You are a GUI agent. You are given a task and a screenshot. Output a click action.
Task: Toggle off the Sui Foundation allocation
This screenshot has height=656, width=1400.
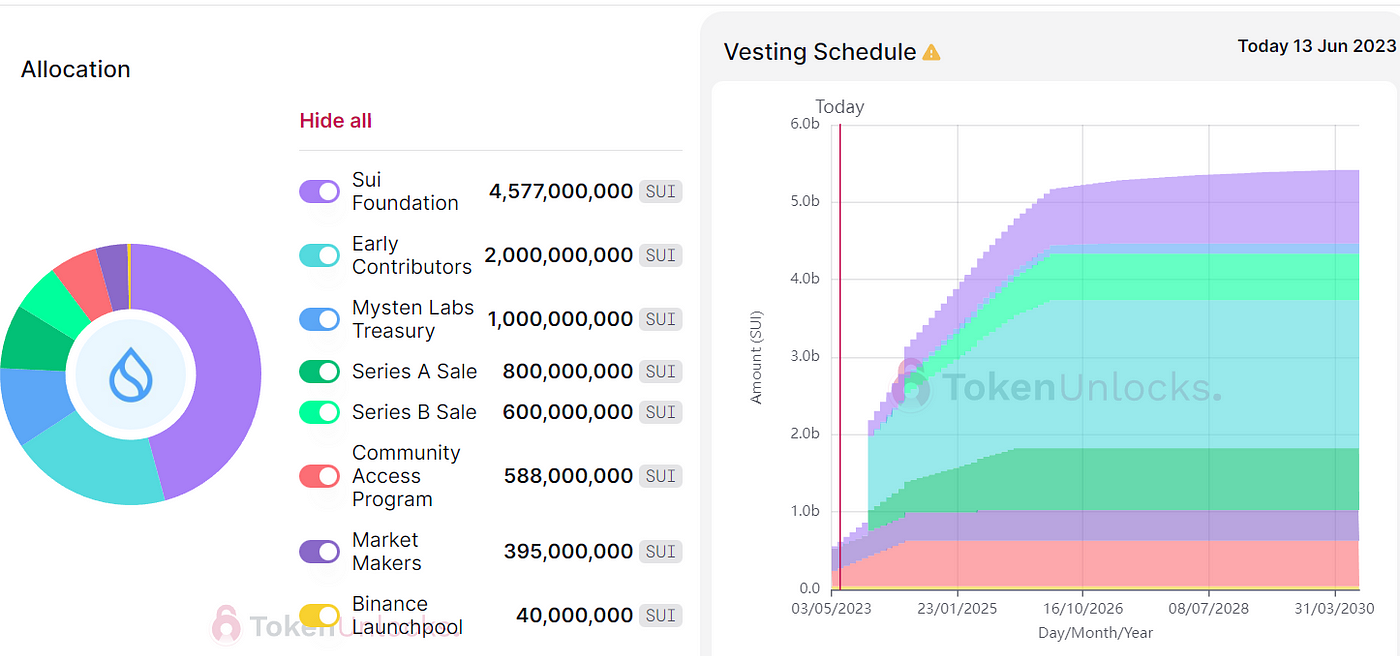(x=319, y=191)
